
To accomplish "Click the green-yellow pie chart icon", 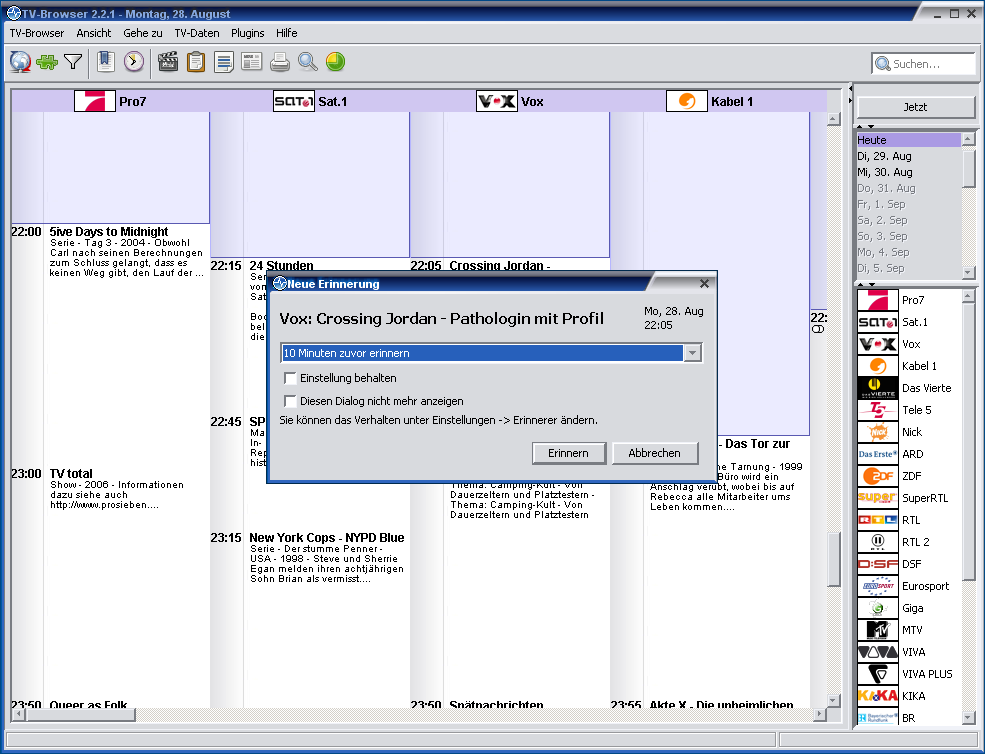I will point(335,62).
